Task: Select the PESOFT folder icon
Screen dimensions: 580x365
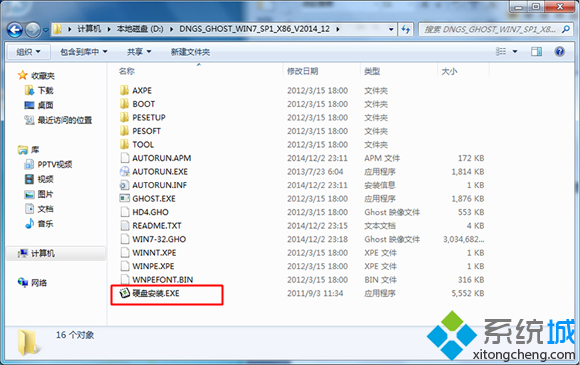Action: pos(125,131)
